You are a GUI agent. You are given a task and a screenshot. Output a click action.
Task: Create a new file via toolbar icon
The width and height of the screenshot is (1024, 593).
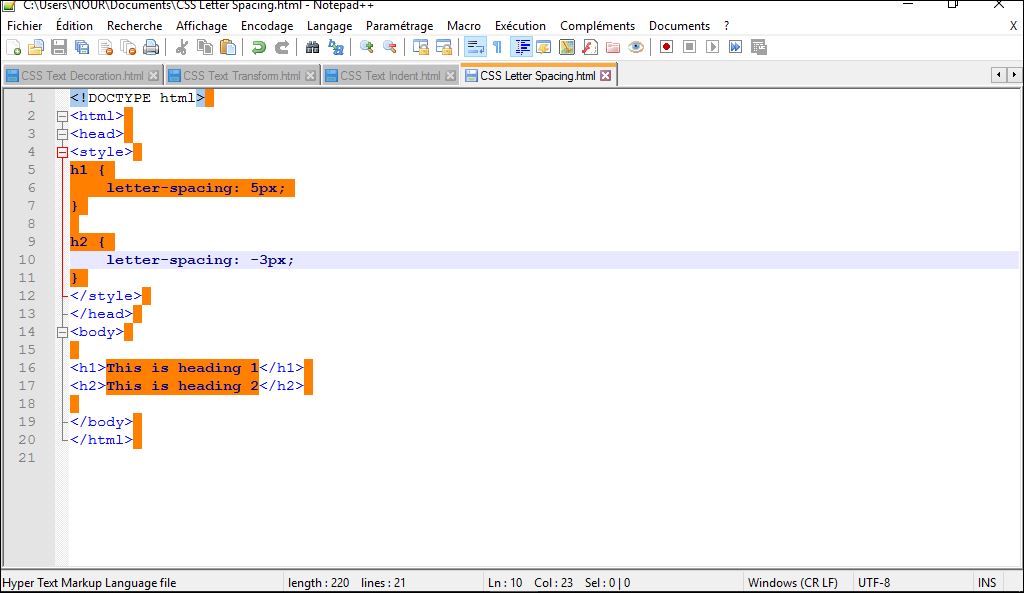(x=14, y=47)
